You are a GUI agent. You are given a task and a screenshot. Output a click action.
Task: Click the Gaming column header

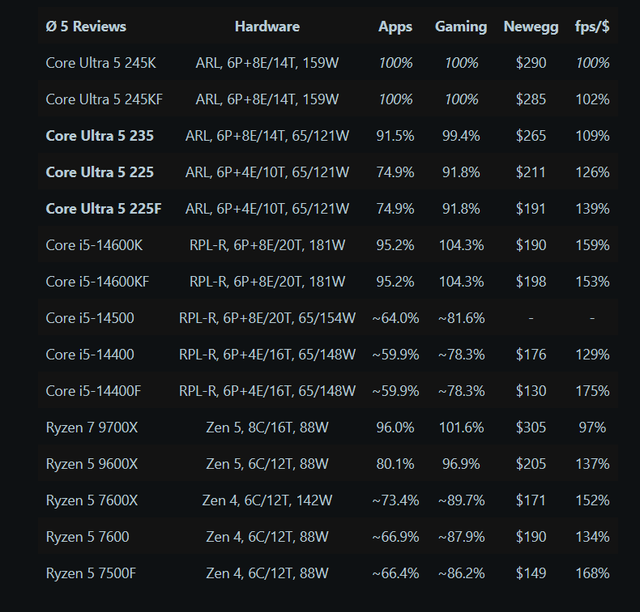point(461,27)
